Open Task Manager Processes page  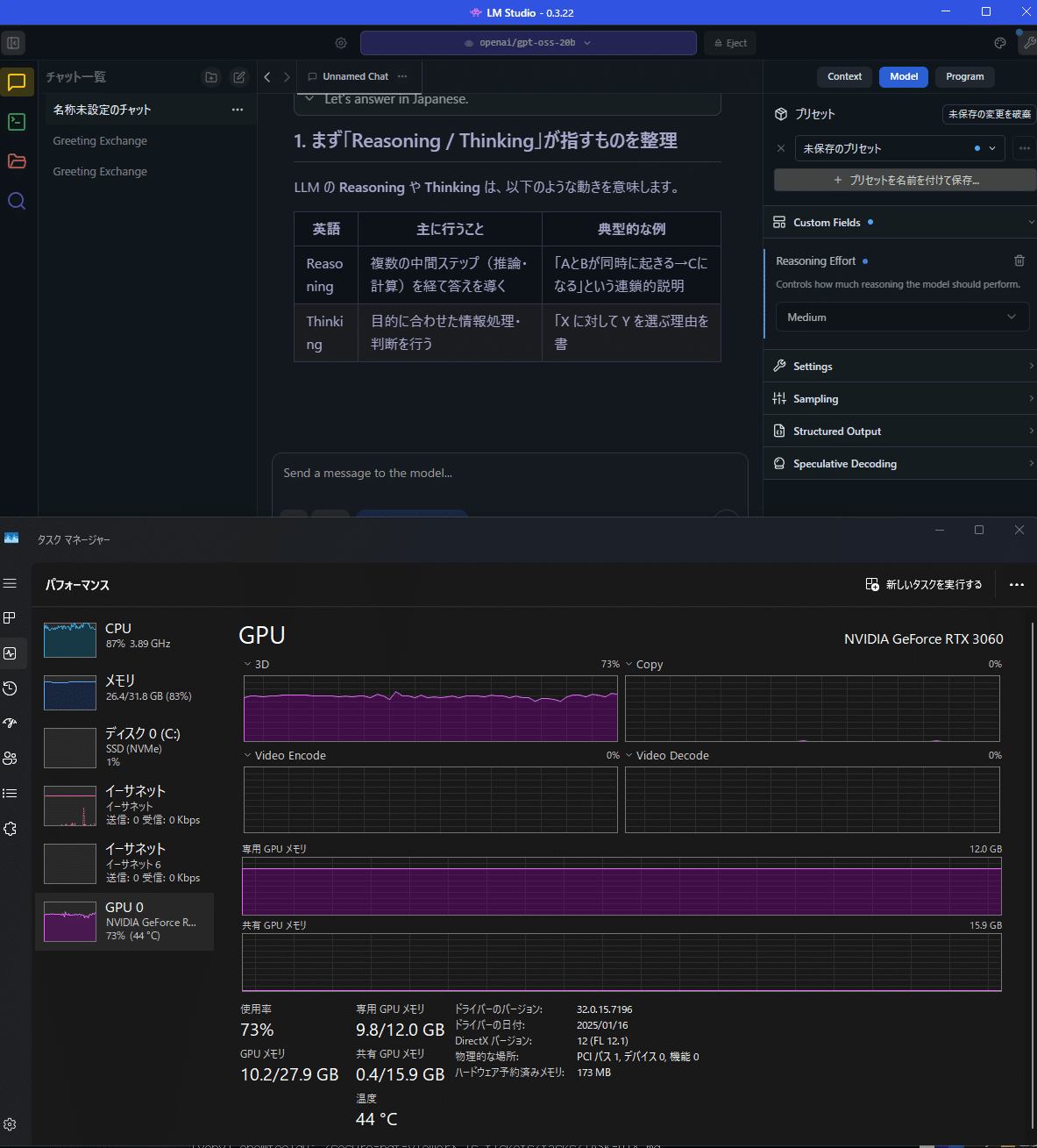pos(11,618)
